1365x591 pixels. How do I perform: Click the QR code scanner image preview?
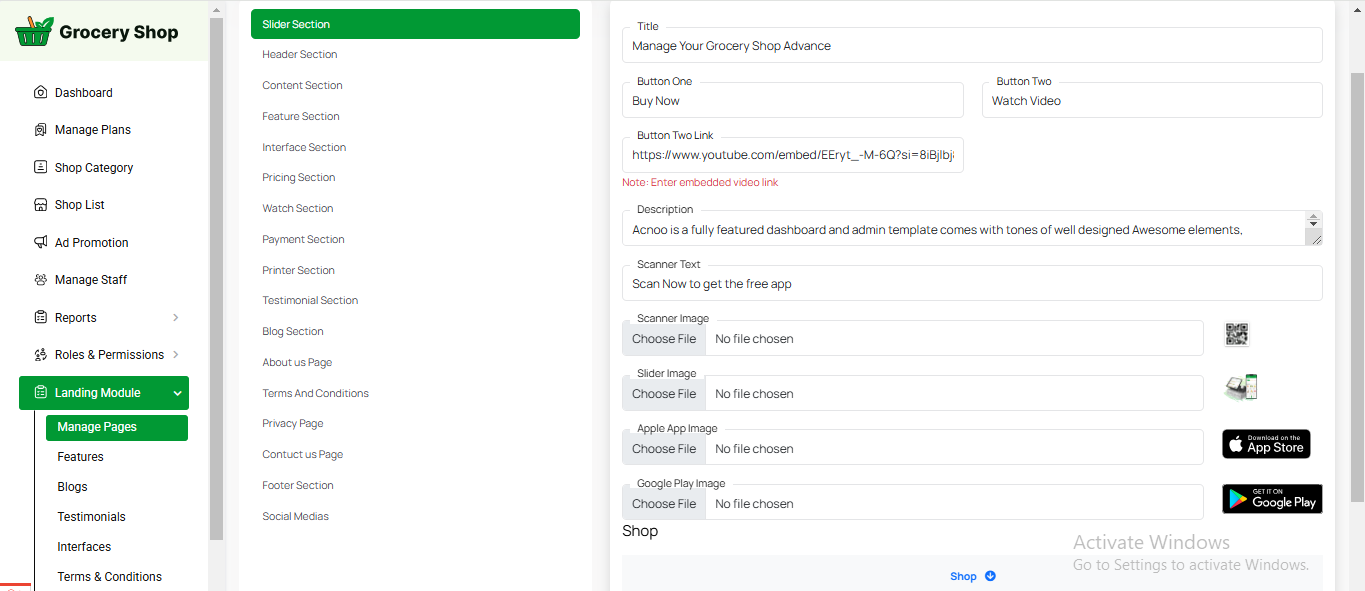(1237, 335)
